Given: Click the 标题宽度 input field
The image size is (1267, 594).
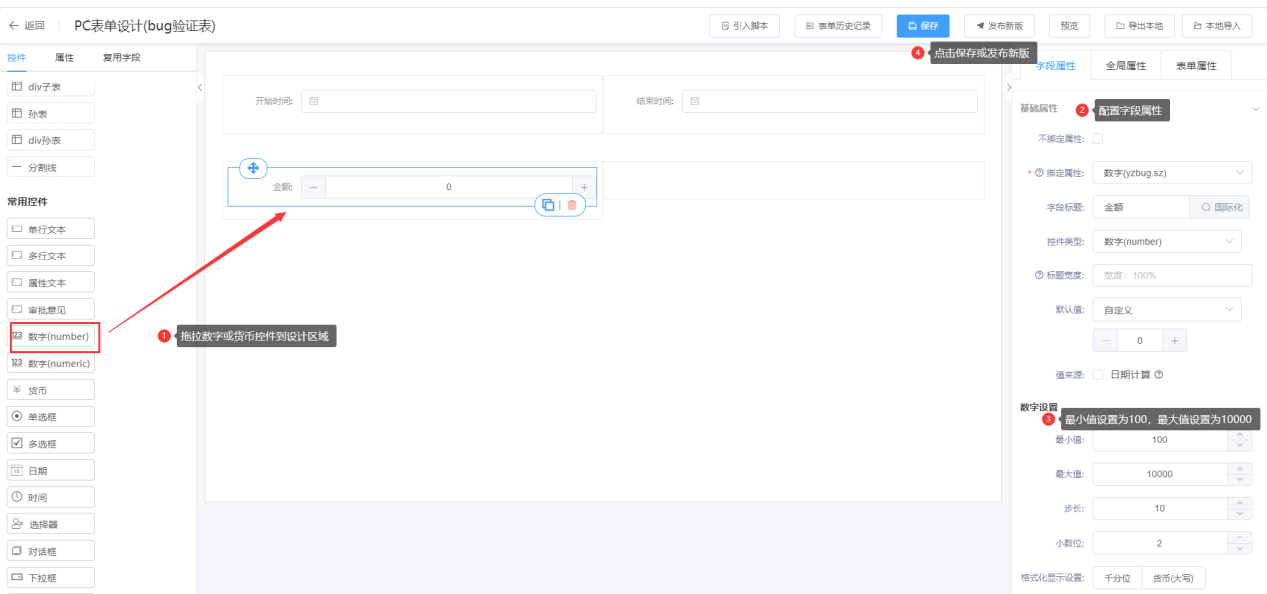Looking at the screenshot, I should click(x=1172, y=275).
